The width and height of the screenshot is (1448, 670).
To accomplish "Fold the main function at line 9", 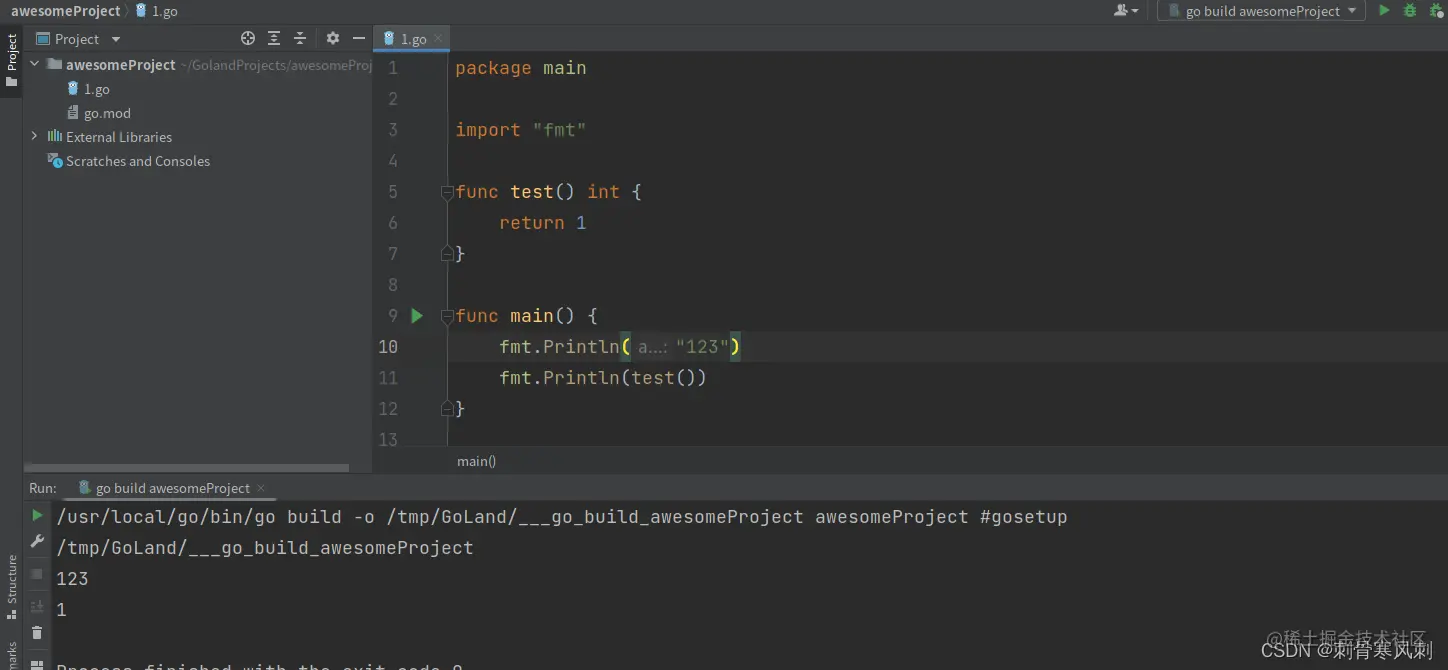I will tap(447, 316).
